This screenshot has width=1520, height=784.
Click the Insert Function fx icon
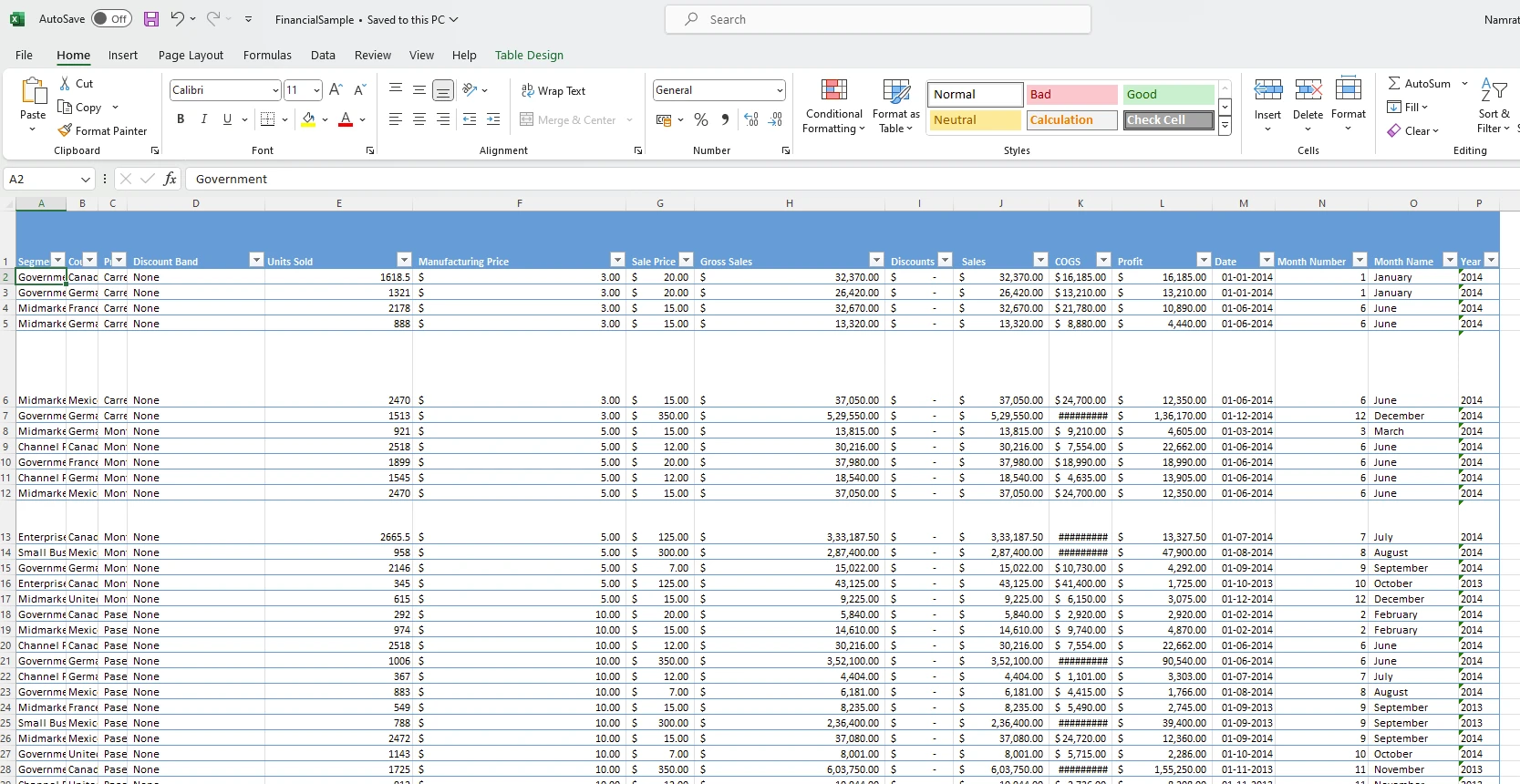(x=170, y=180)
